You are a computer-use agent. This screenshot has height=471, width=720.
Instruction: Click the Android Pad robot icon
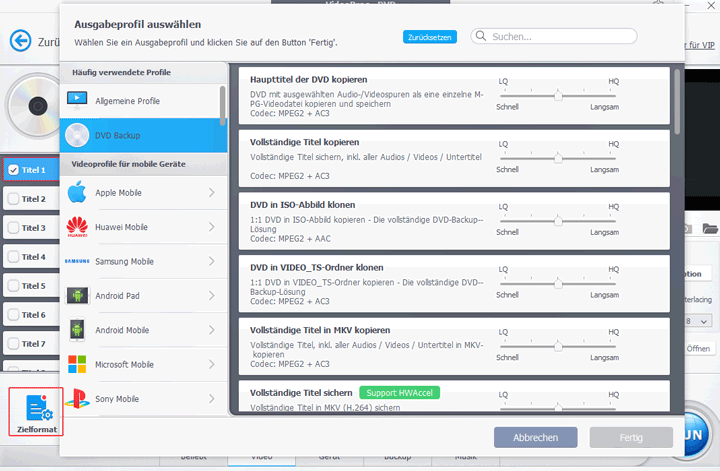(x=77, y=296)
